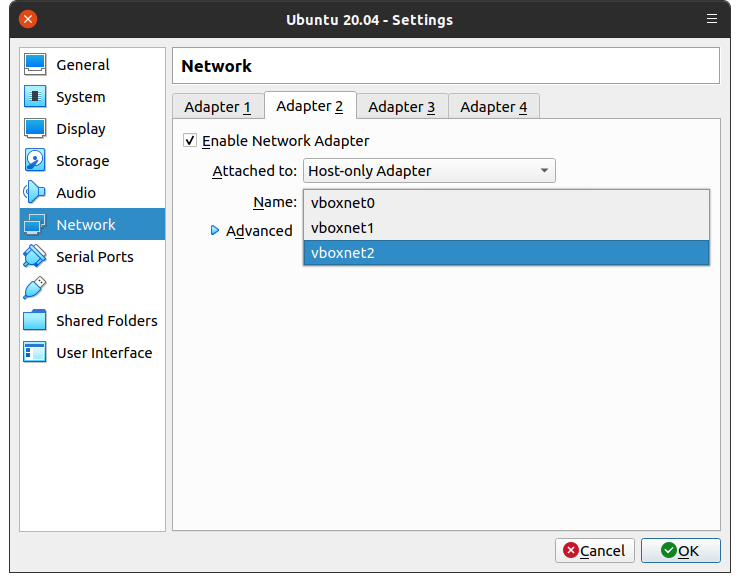Click the Storage disk icon

(35, 161)
